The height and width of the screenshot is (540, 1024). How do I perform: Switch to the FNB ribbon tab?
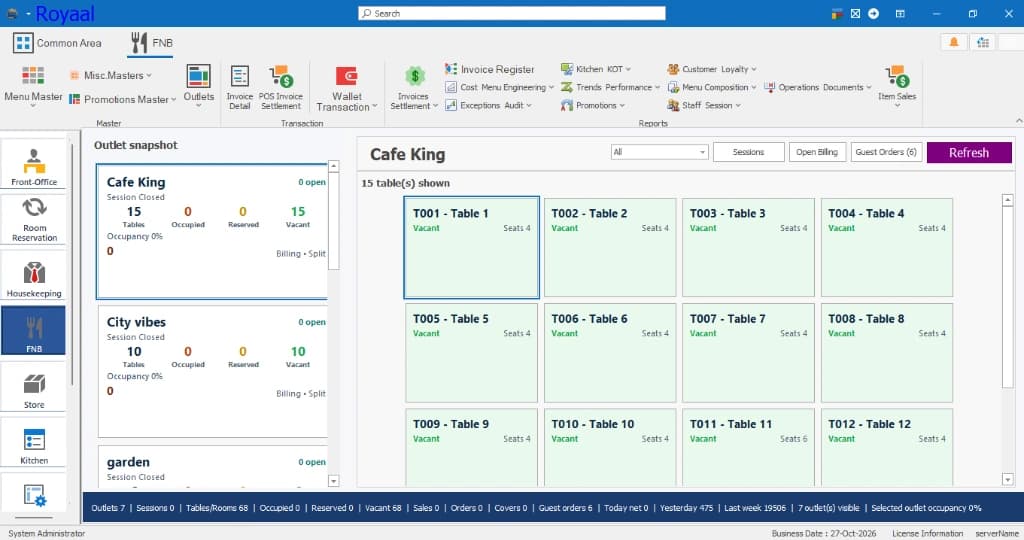coord(152,43)
